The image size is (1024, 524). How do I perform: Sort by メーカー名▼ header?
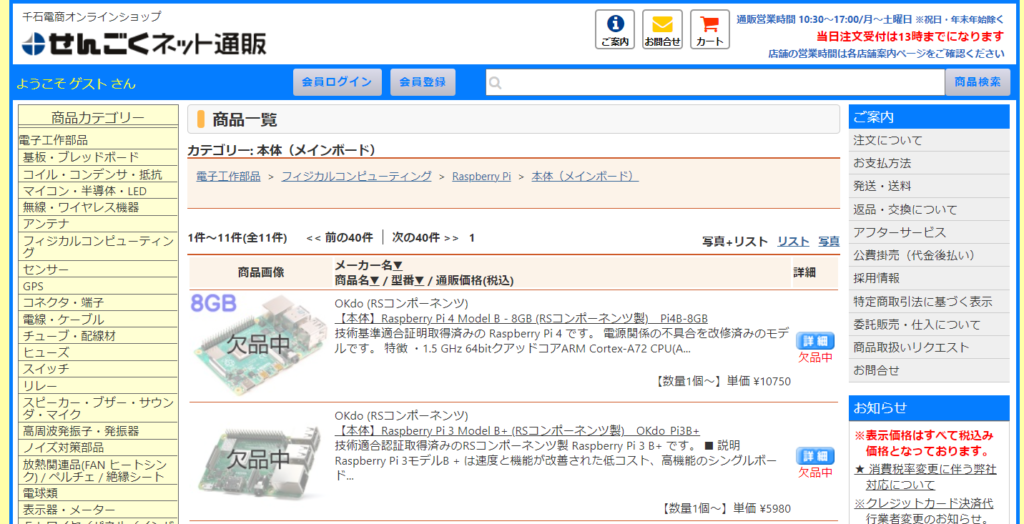(x=368, y=265)
